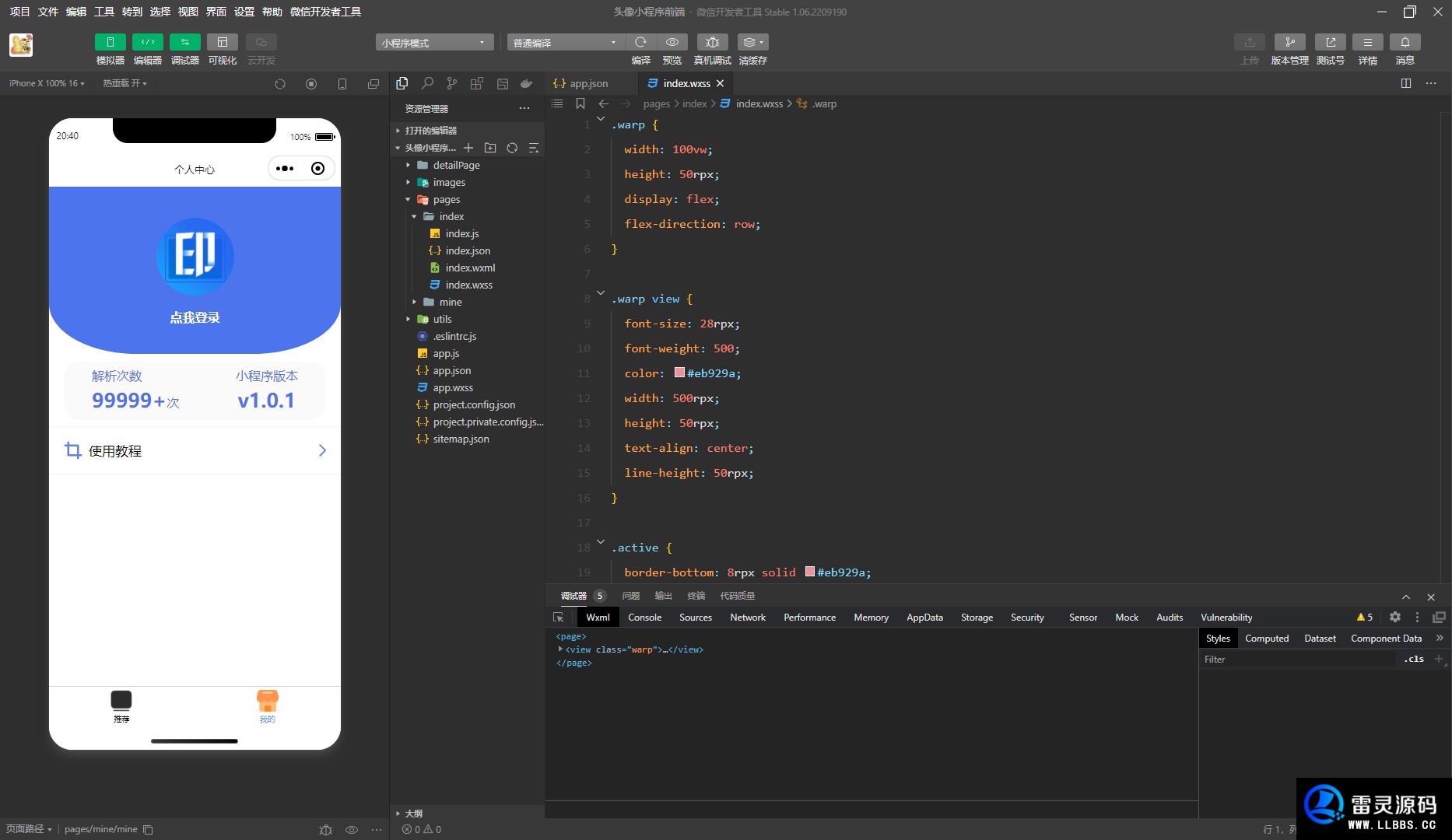This screenshot has width=1452, height=840.
Task: Detach simulator into separate window
Action: pyautogui.click(x=374, y=84)
